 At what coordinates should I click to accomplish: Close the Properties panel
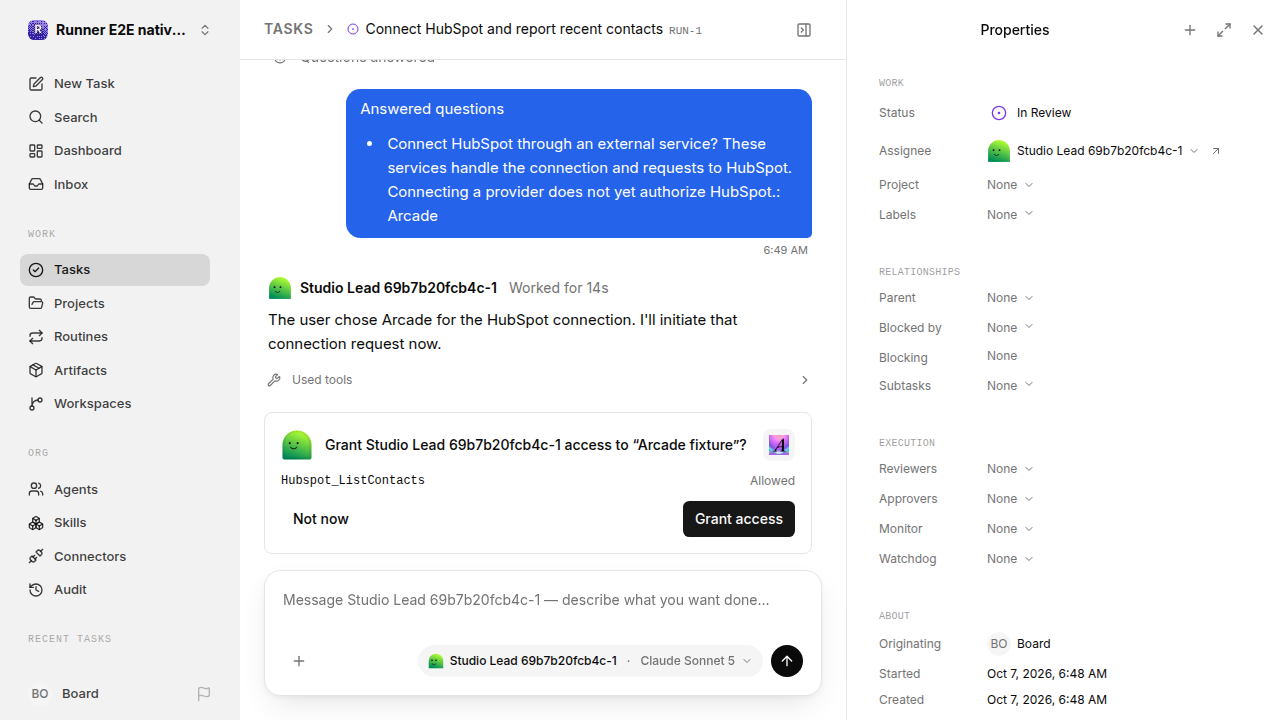pyautogui.click(x=1258, y=30)
